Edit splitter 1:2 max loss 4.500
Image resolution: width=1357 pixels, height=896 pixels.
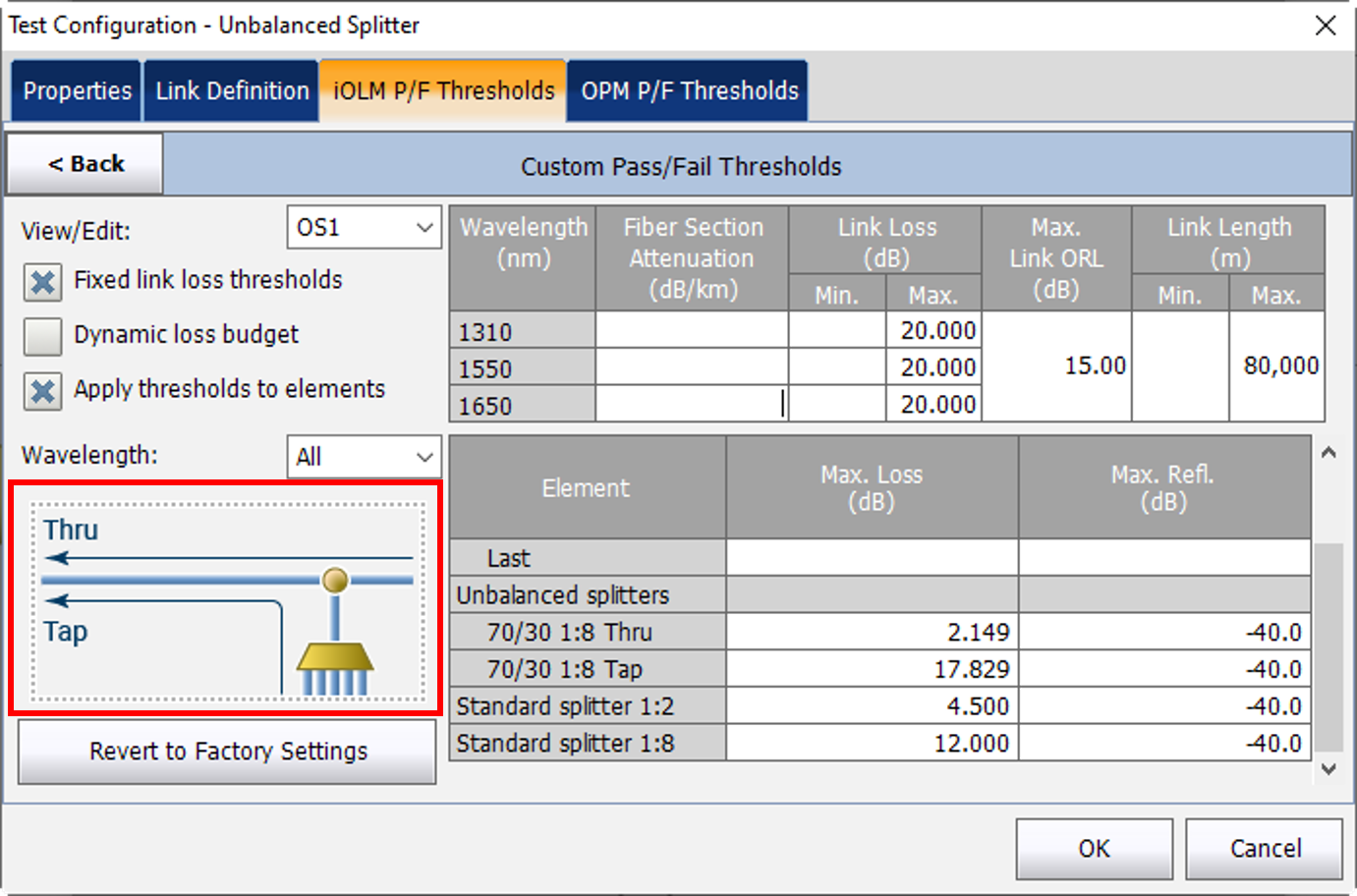873,706
